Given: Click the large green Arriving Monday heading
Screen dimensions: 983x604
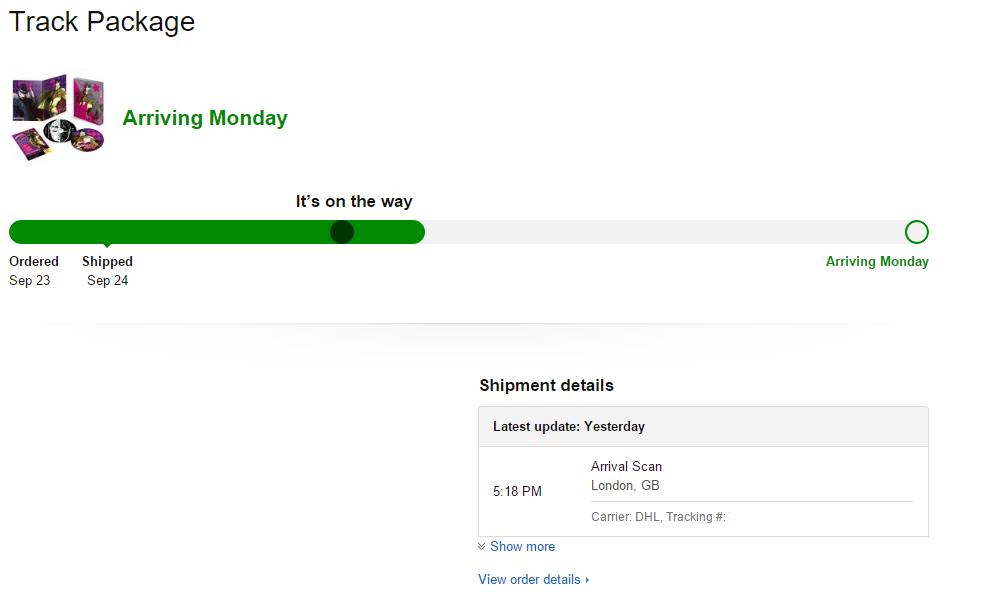Looking at the screenshot, I should pos(205,118).
